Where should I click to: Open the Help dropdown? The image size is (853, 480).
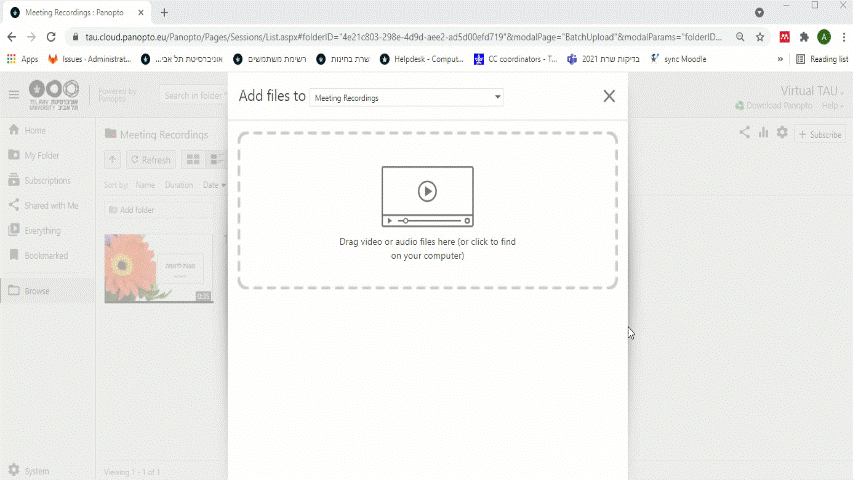tap(832, 106)
